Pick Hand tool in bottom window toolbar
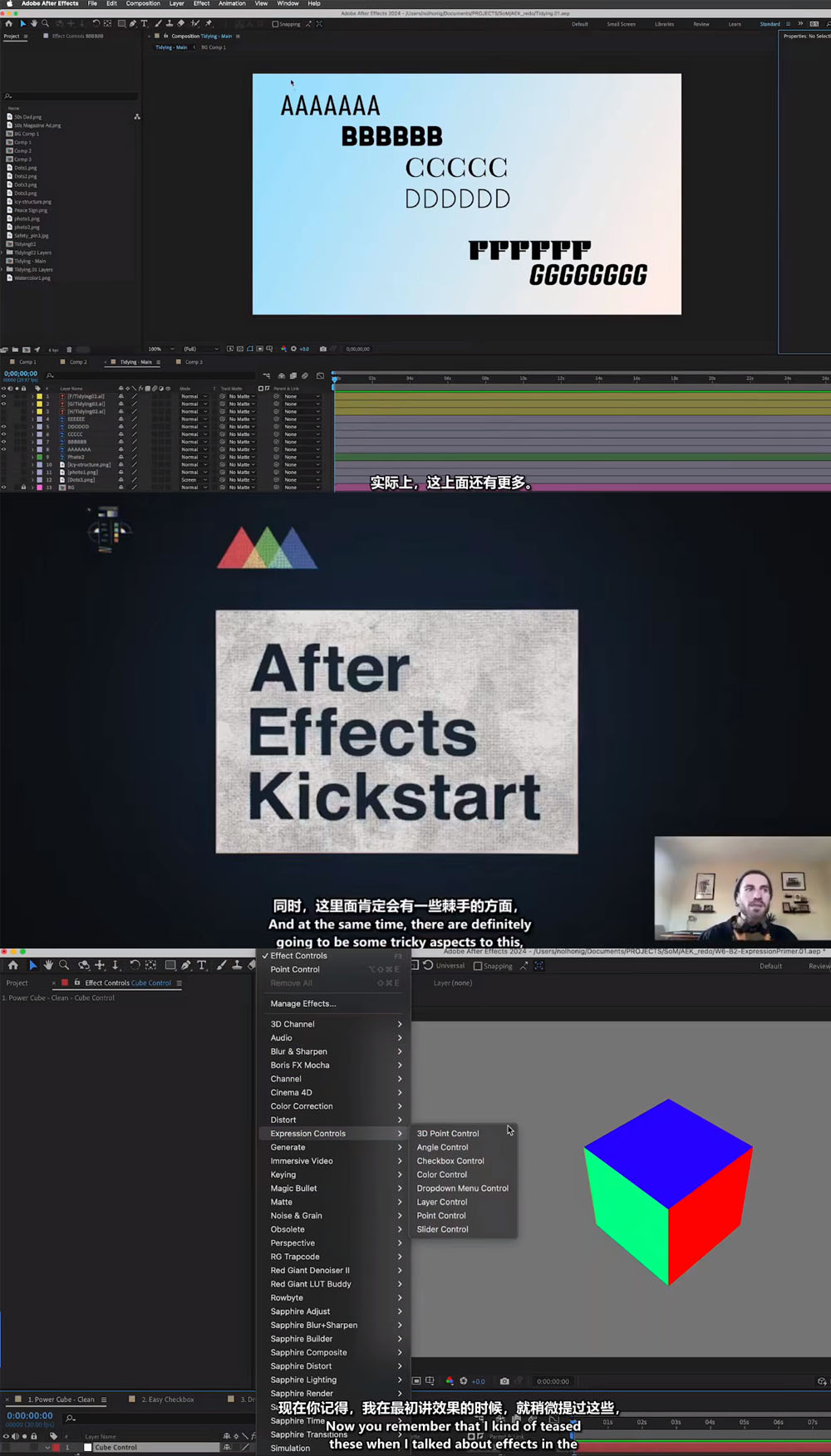 coord(48,965)
